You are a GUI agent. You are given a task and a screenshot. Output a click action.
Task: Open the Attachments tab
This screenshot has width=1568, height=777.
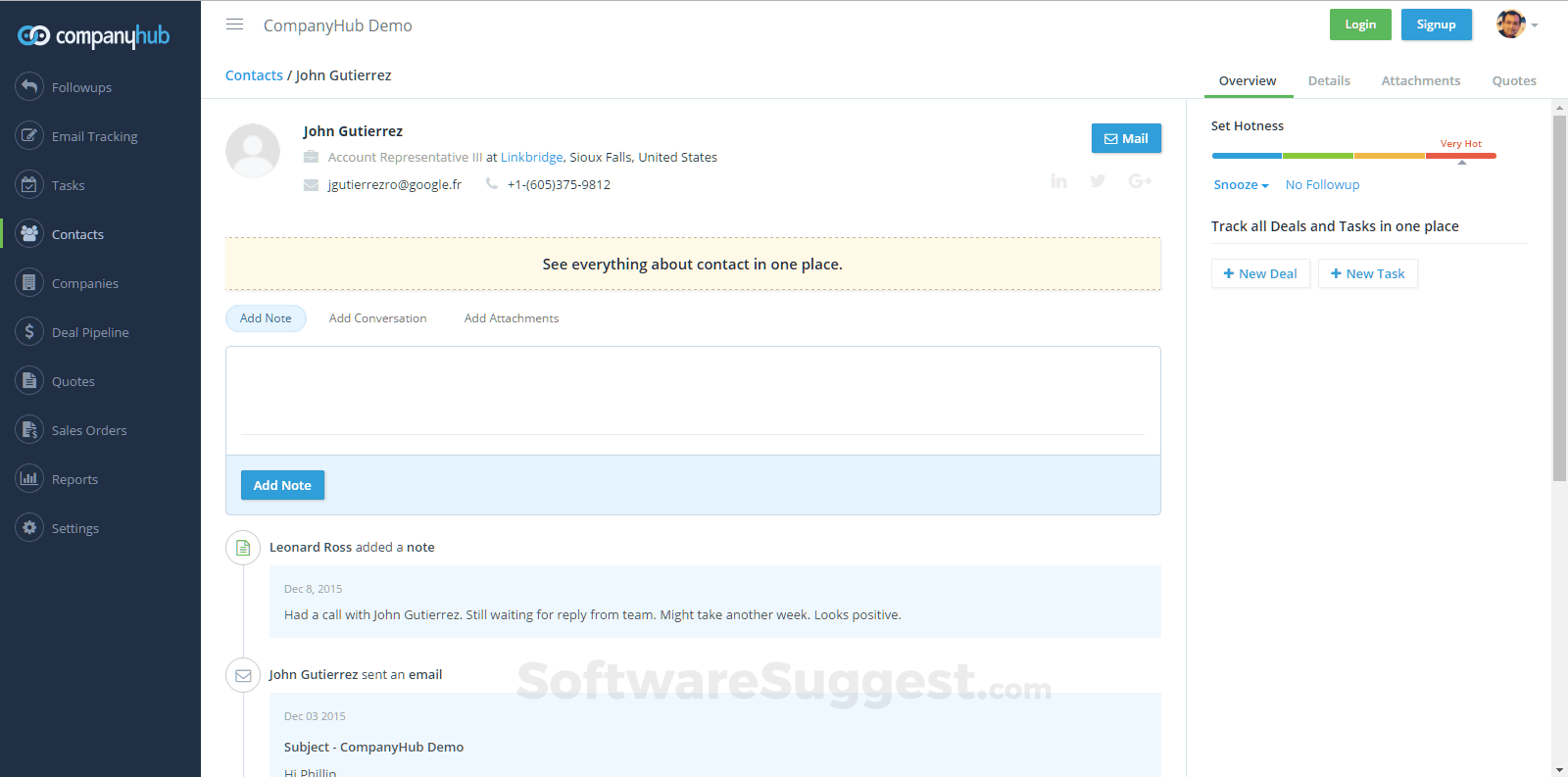pos(1420,80)
